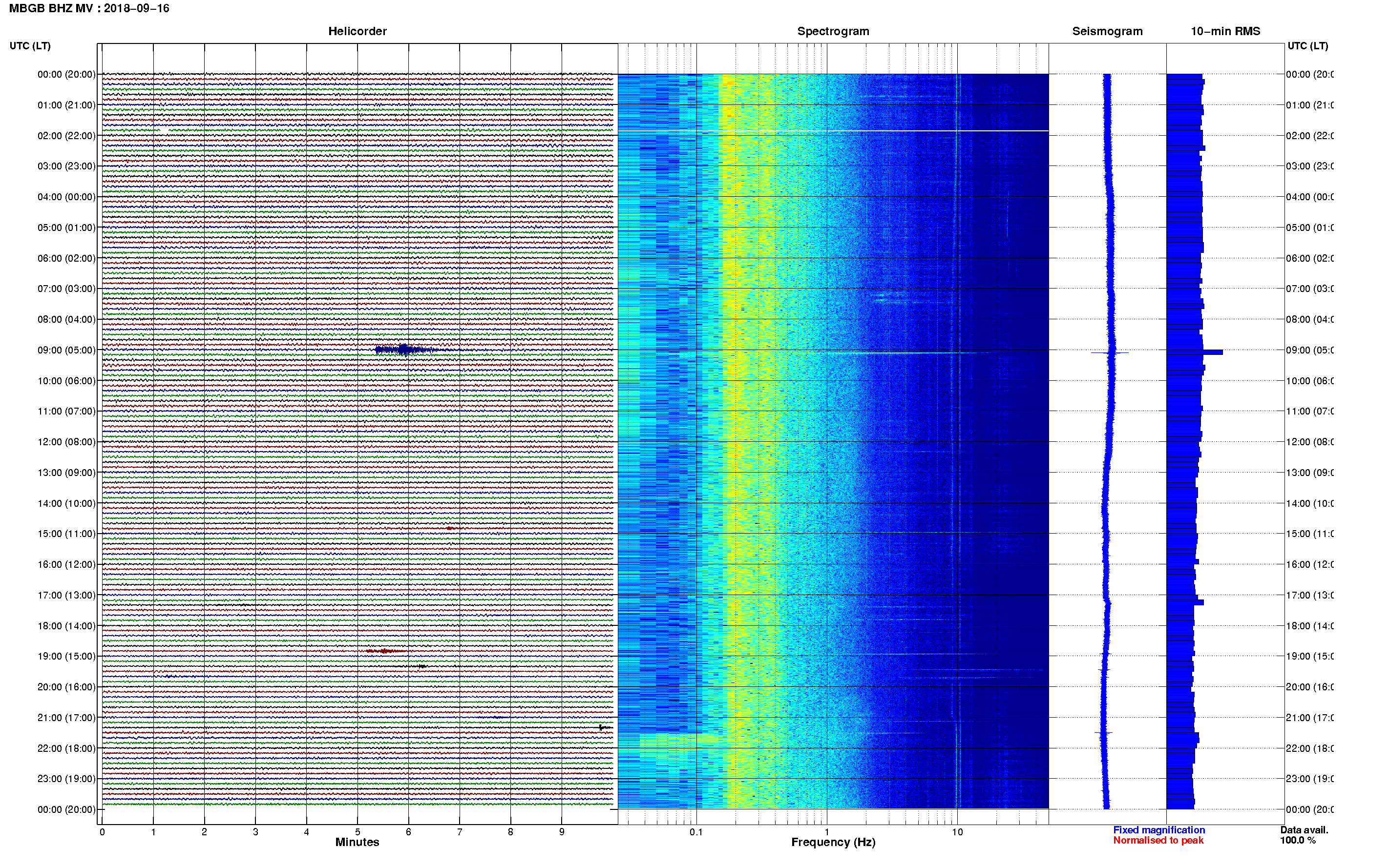
Task: Click the left time label '03:00 (23:00)'
Action: 66,166
